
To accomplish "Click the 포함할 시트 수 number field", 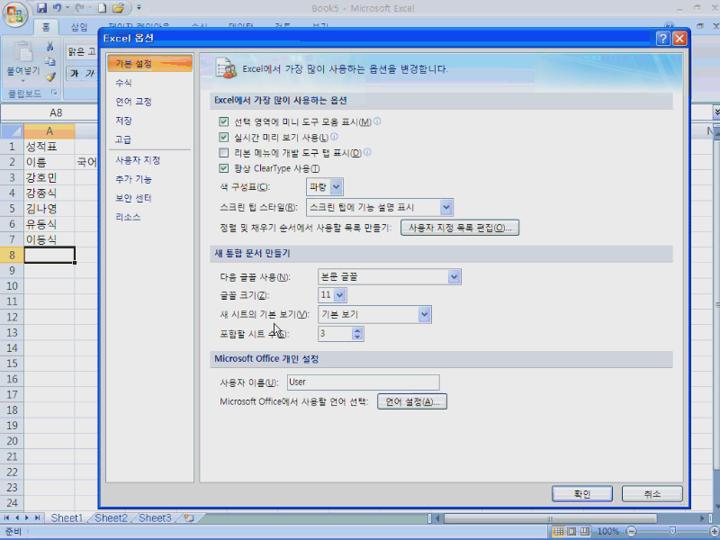I will point(335,334).
